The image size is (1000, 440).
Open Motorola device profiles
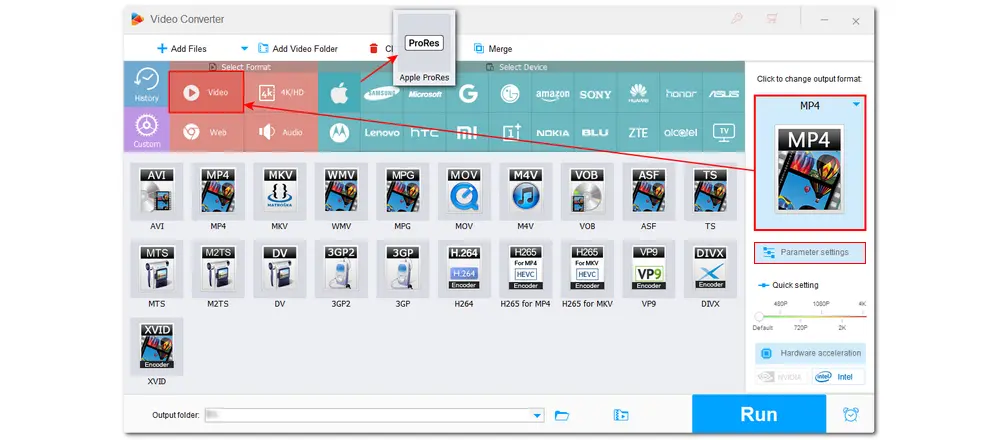click(x=339, y=133)
